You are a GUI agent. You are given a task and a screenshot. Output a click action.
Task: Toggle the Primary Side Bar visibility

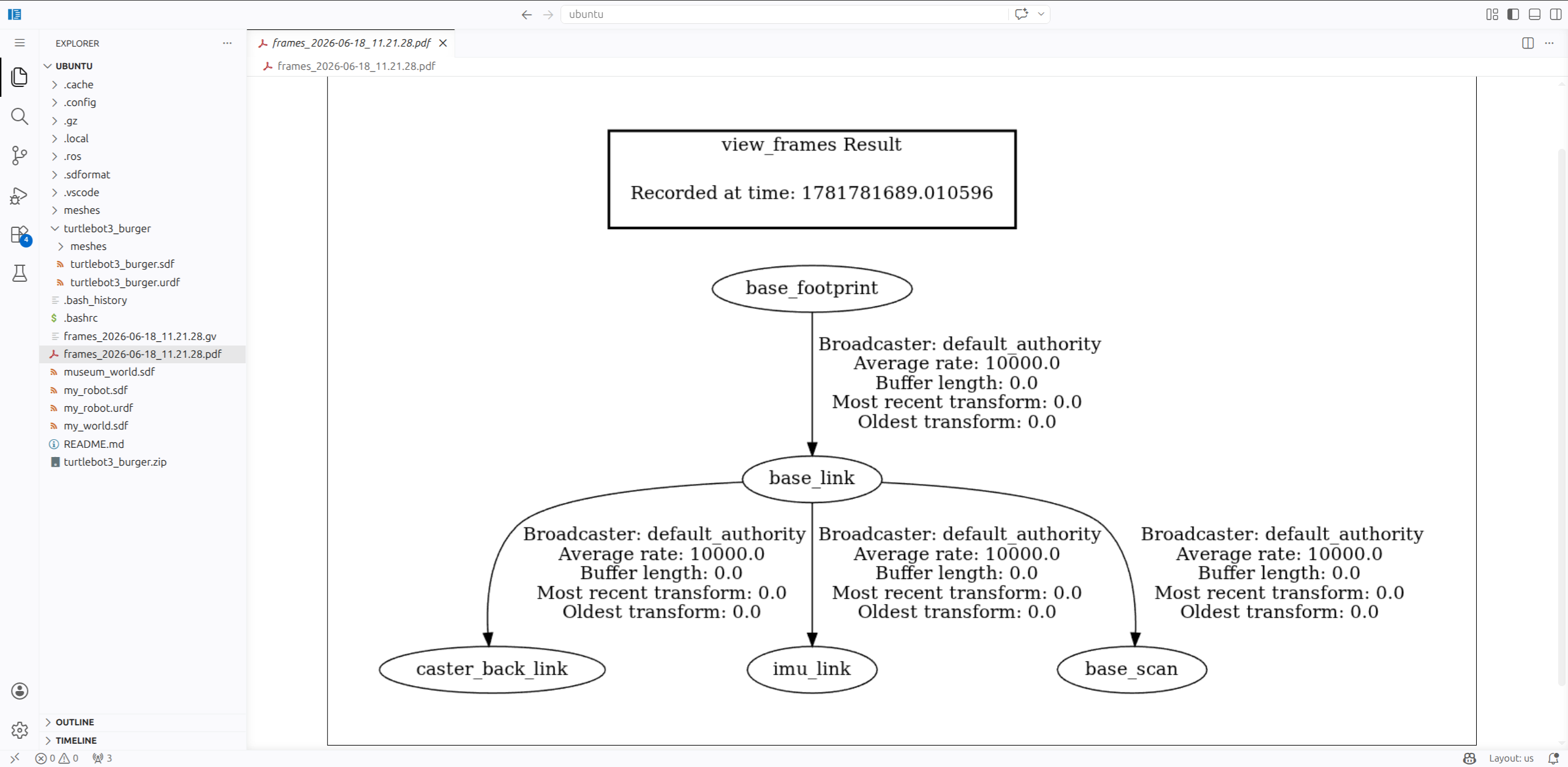(x=1513, y=14)
